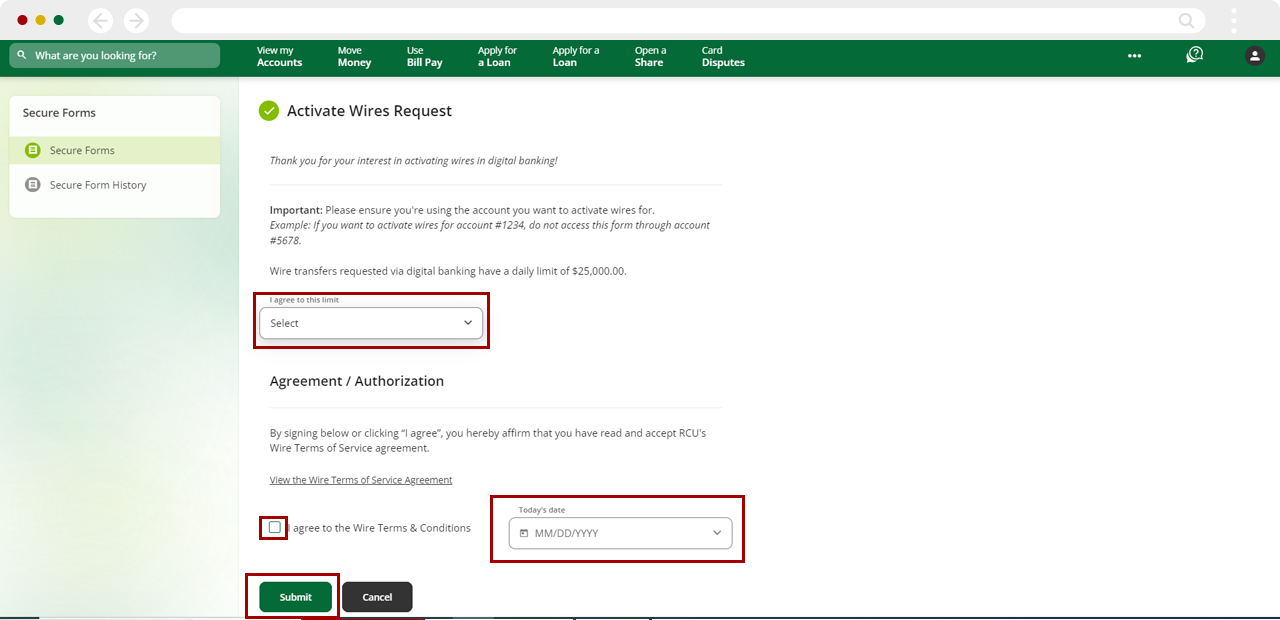
Task: Click the calendar icon in Today's date field
Action: [524, 533]
